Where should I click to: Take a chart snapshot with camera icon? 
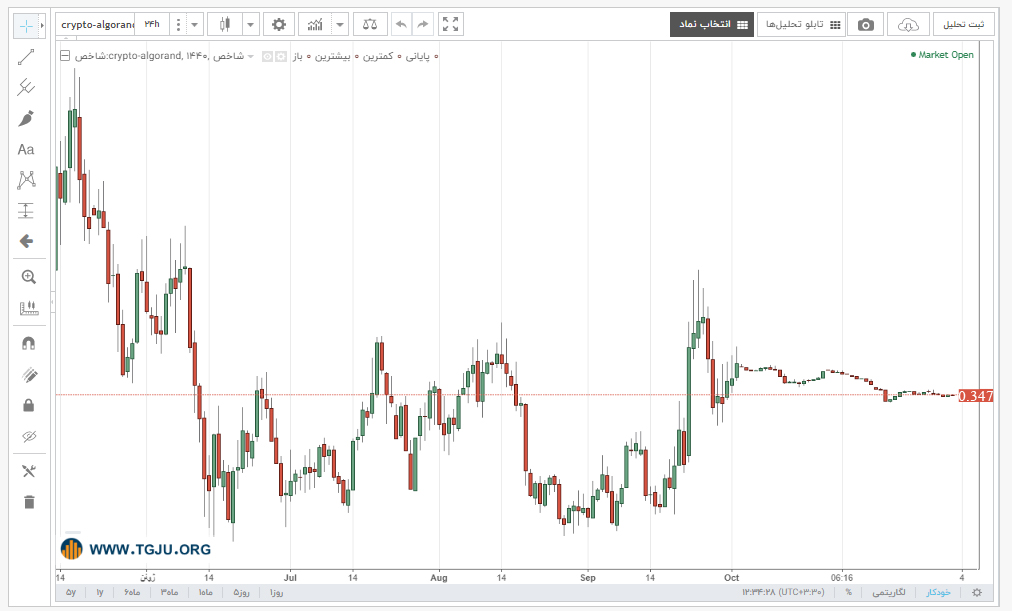pos(865,25)
